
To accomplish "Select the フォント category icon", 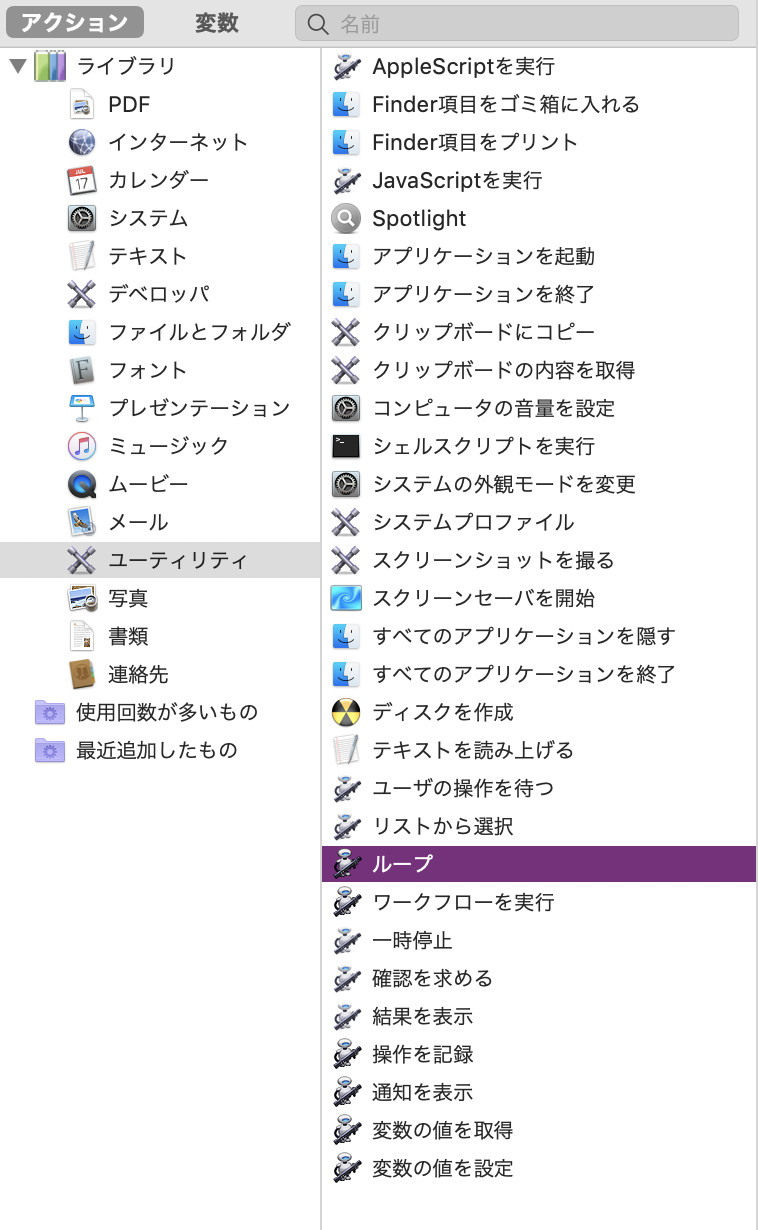I will tap(82, 371).
